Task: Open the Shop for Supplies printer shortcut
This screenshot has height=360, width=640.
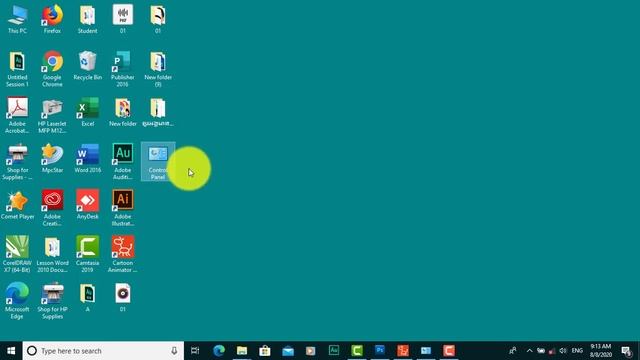Action: 17,162
